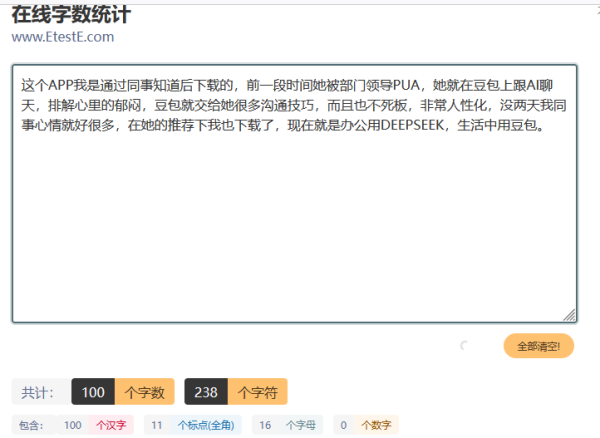Open the www.EtestE.com link
This screenshot has height=438, width=600.
click(63, 37)
